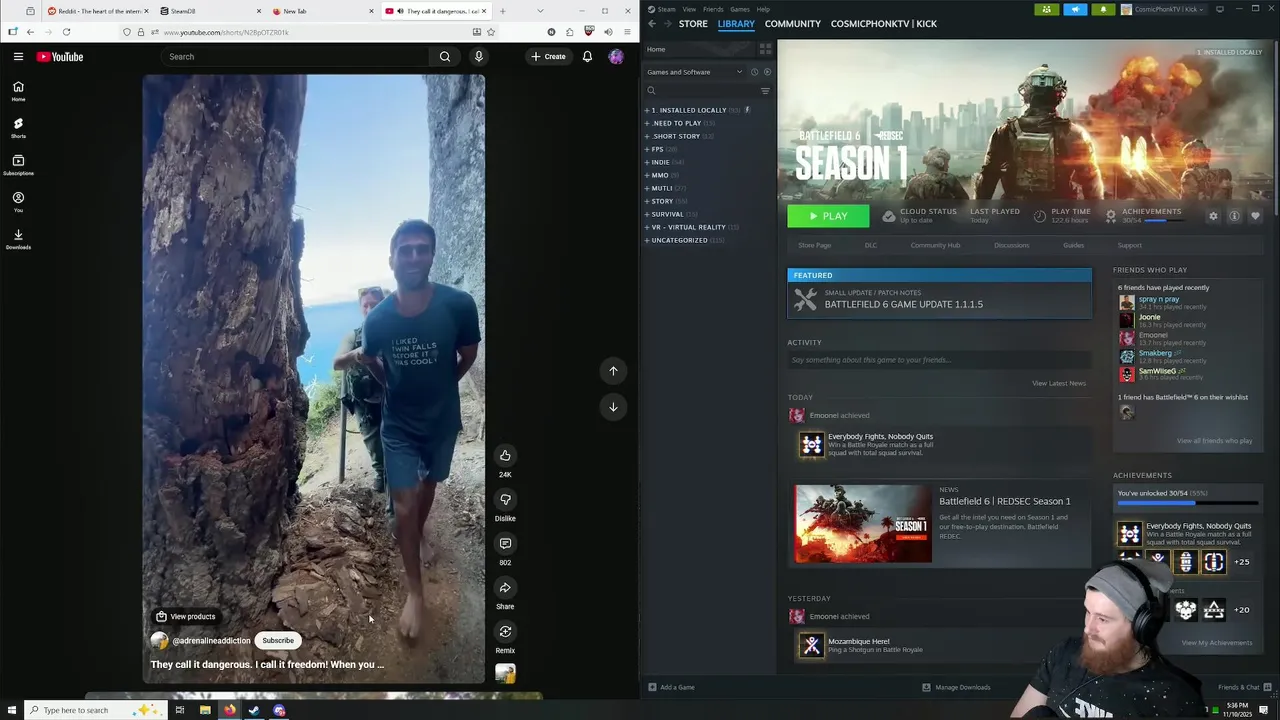The image size is (1280, 720).
Task: Open the YouTube account avatar menu
Action: (616, 57)
